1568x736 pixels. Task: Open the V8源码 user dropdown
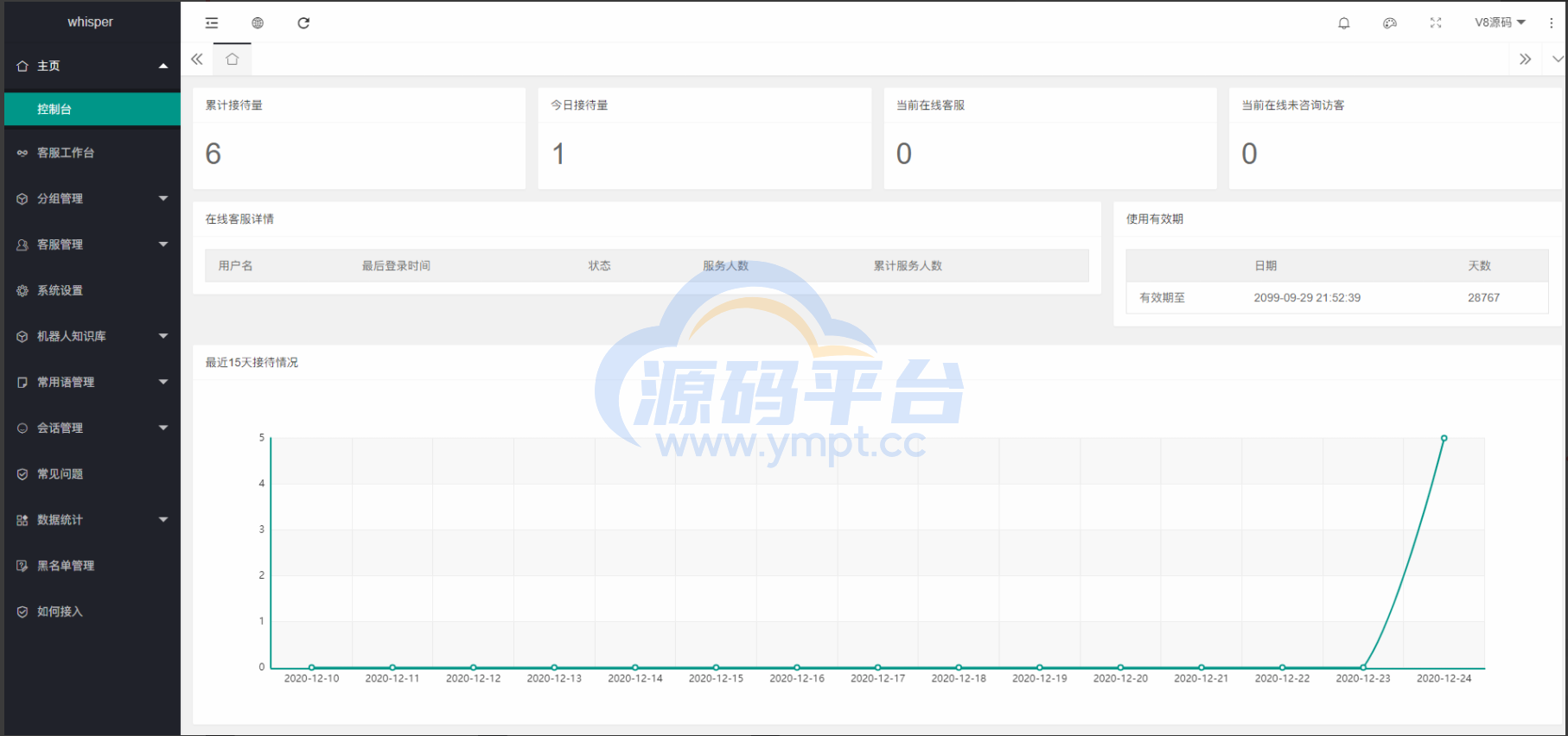pyautogui.click(x=1500, y=22)
